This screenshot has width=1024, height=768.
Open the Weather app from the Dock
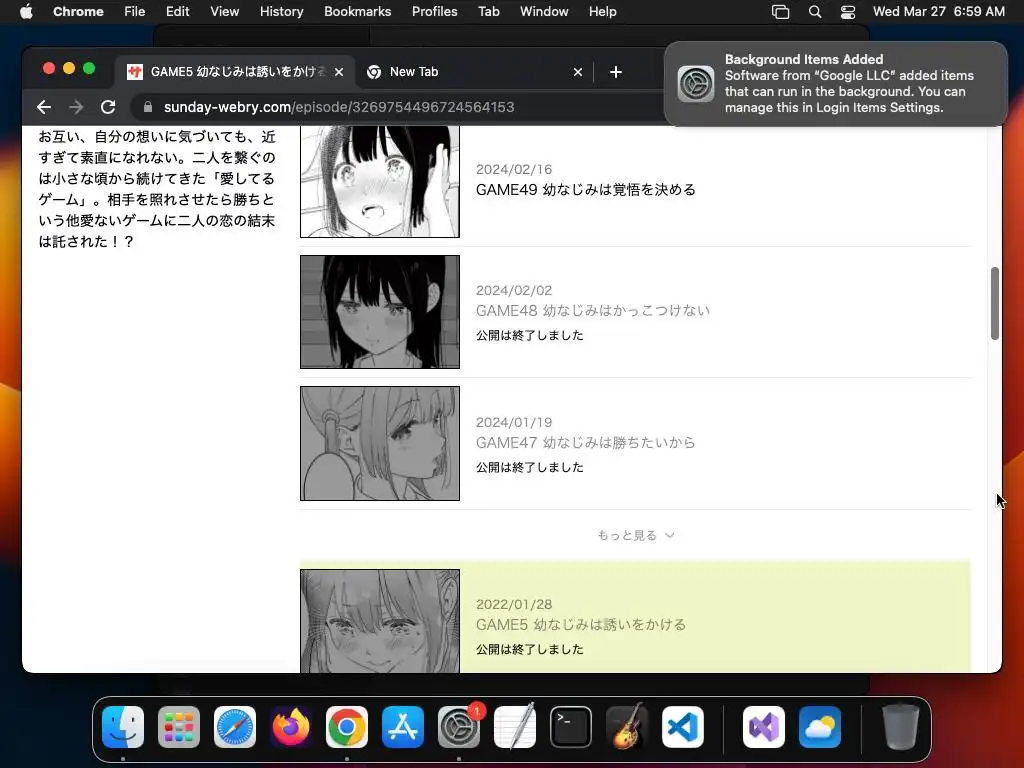pyautogui.click(x=820, y=727)
